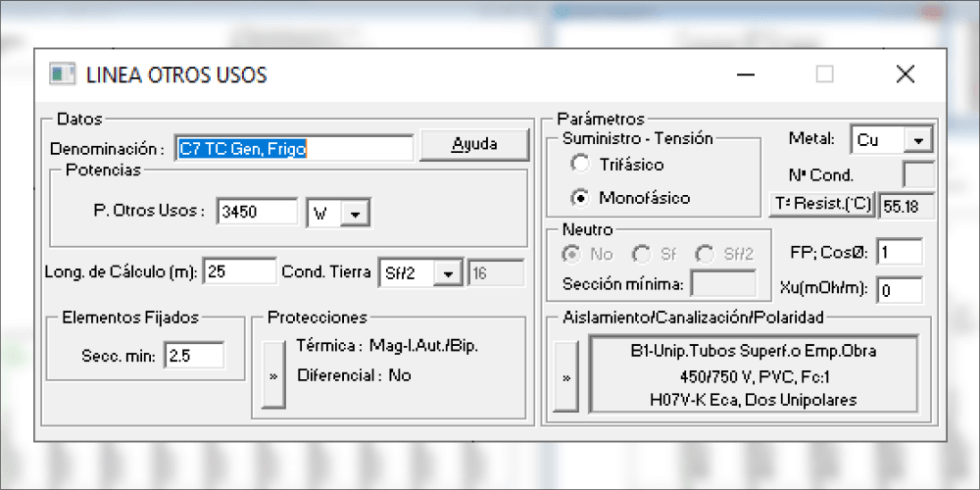Click the Xu(mOh/m) input field
The width and height of the screenshot is (980, 490).
pyautogui.click(x=899, y=290)
